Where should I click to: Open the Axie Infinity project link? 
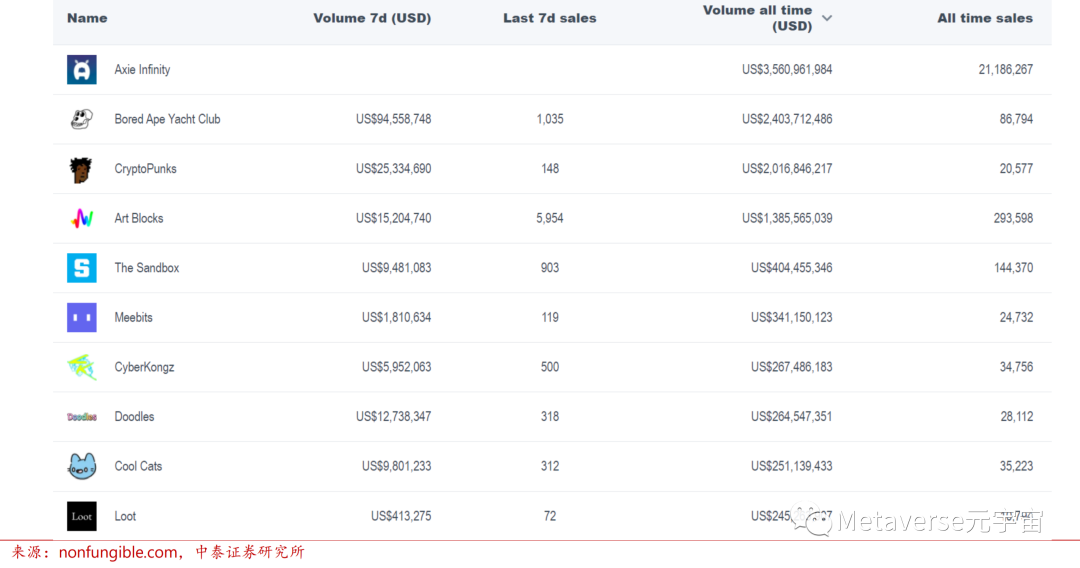click(142, 70)
